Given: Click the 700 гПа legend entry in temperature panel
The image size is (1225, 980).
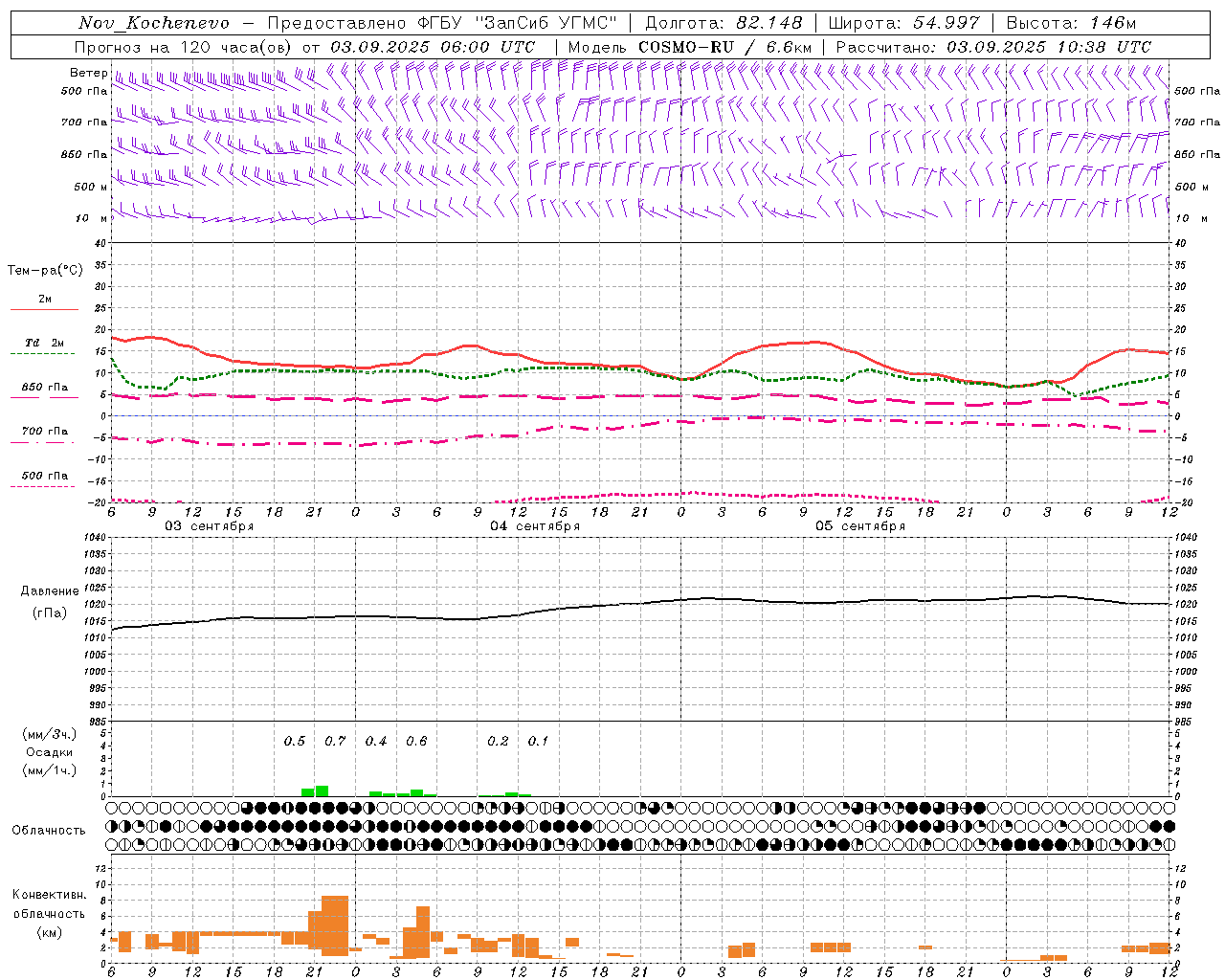Looking at the screenshot, I should pyautogui.click(x=44, y=432).
